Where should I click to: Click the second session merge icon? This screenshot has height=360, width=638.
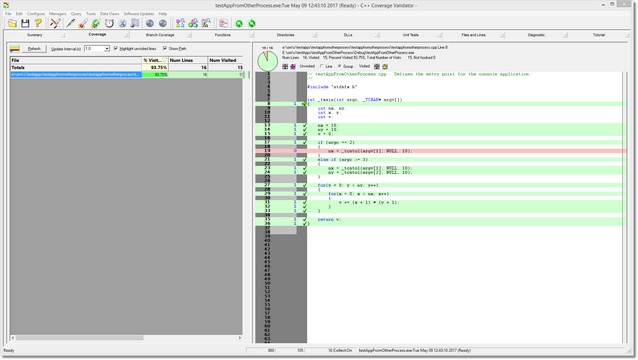193,24
